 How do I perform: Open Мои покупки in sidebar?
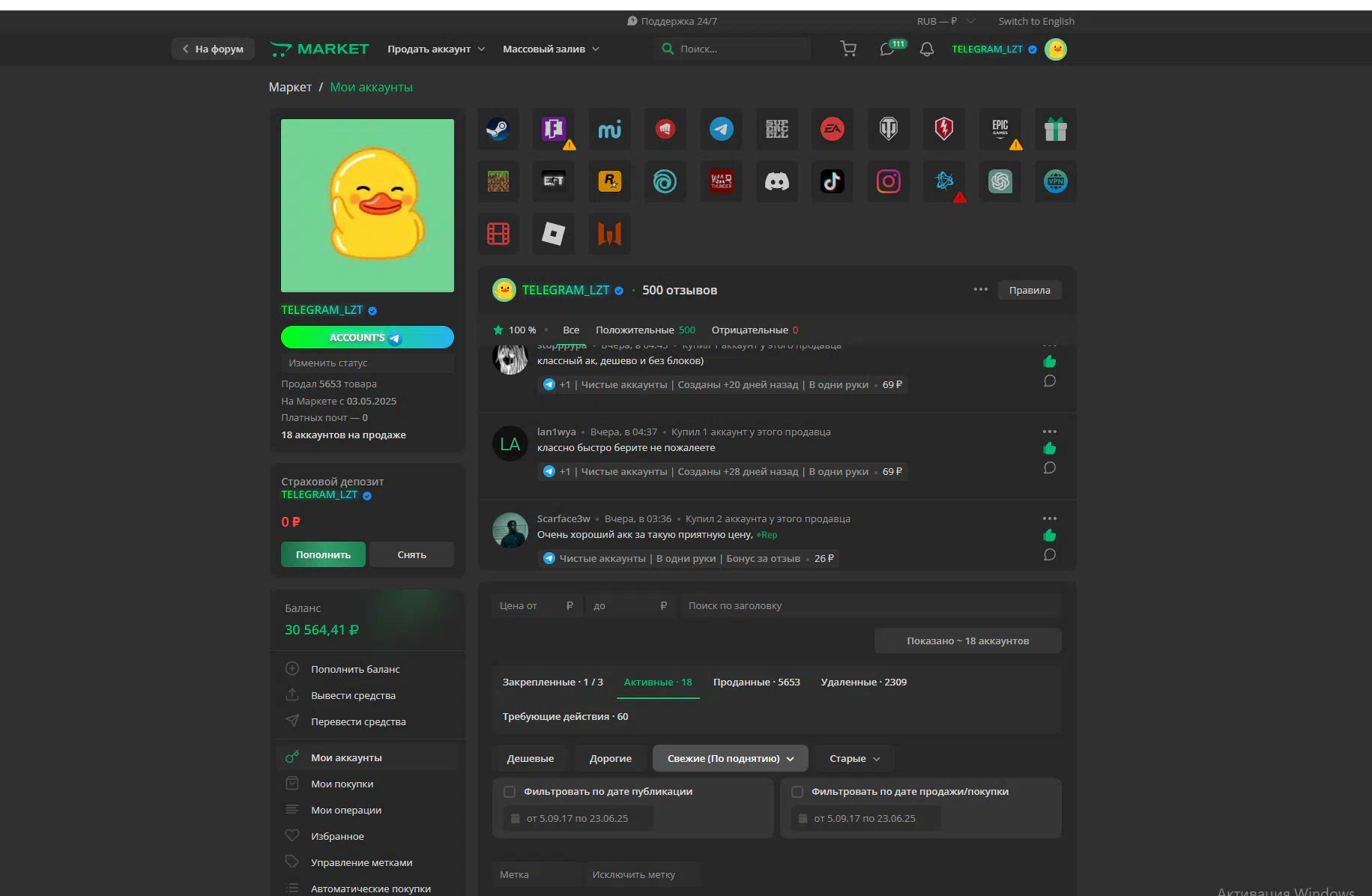click(342, 784)
